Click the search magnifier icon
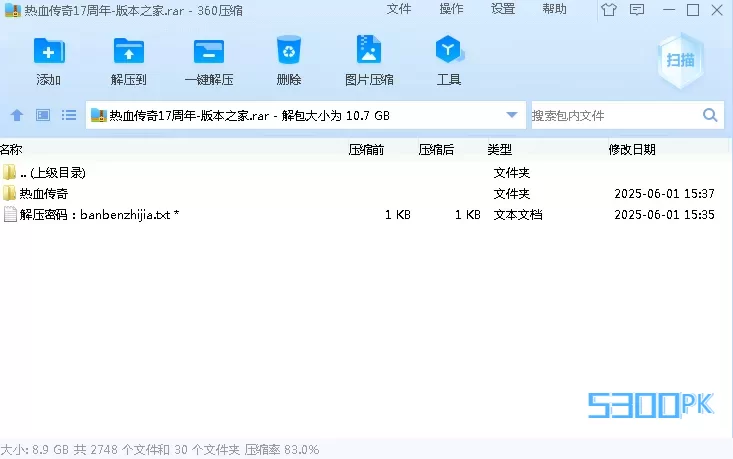Image resolution: width=733 pixels, height=459 pixels. coord(710,115)
